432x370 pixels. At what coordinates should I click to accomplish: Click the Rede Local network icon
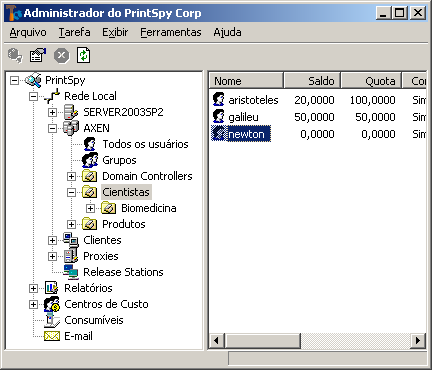pyautogui.click(x=52, y=96)
